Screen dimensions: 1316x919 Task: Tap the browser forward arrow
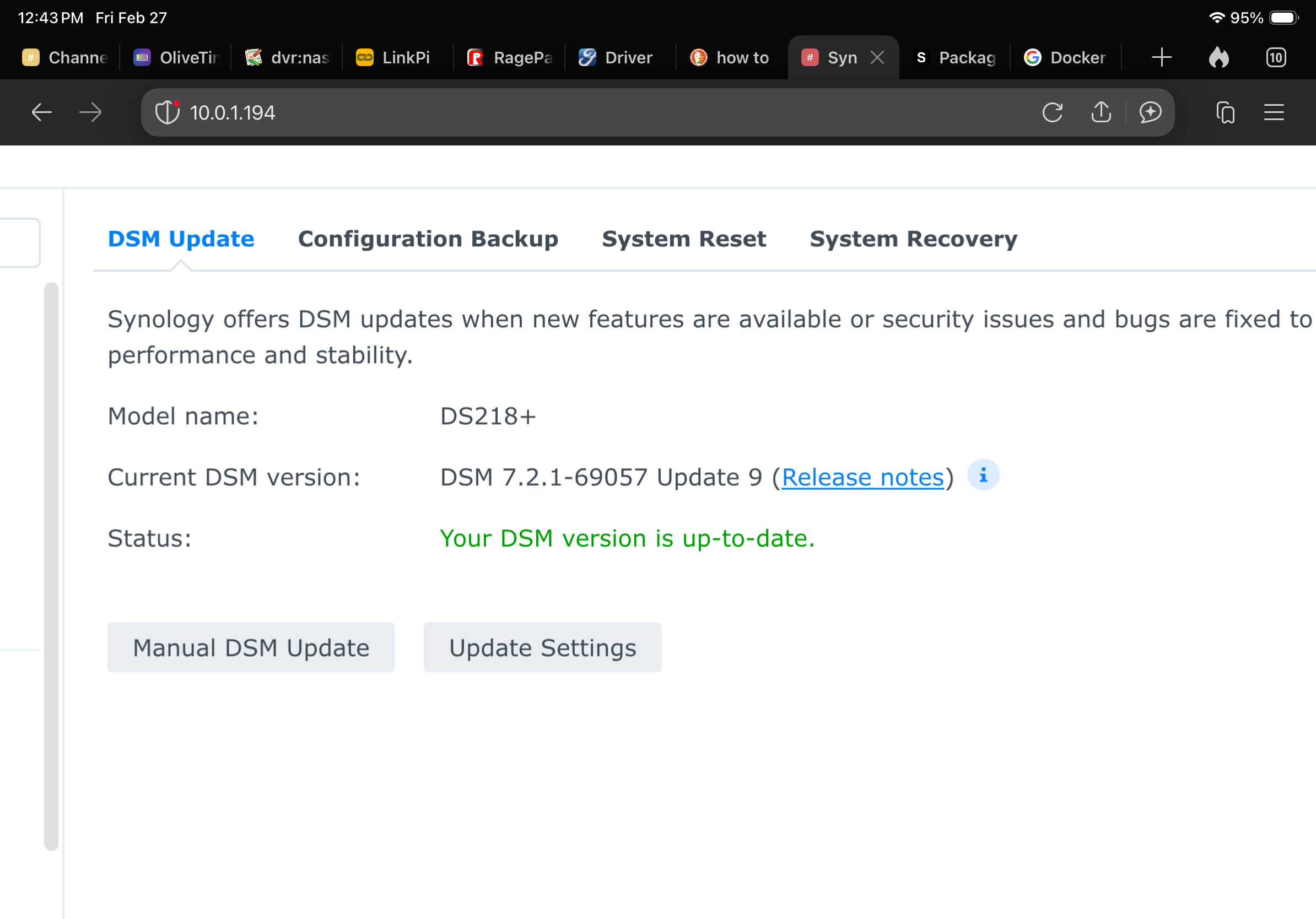pos(90,112)
